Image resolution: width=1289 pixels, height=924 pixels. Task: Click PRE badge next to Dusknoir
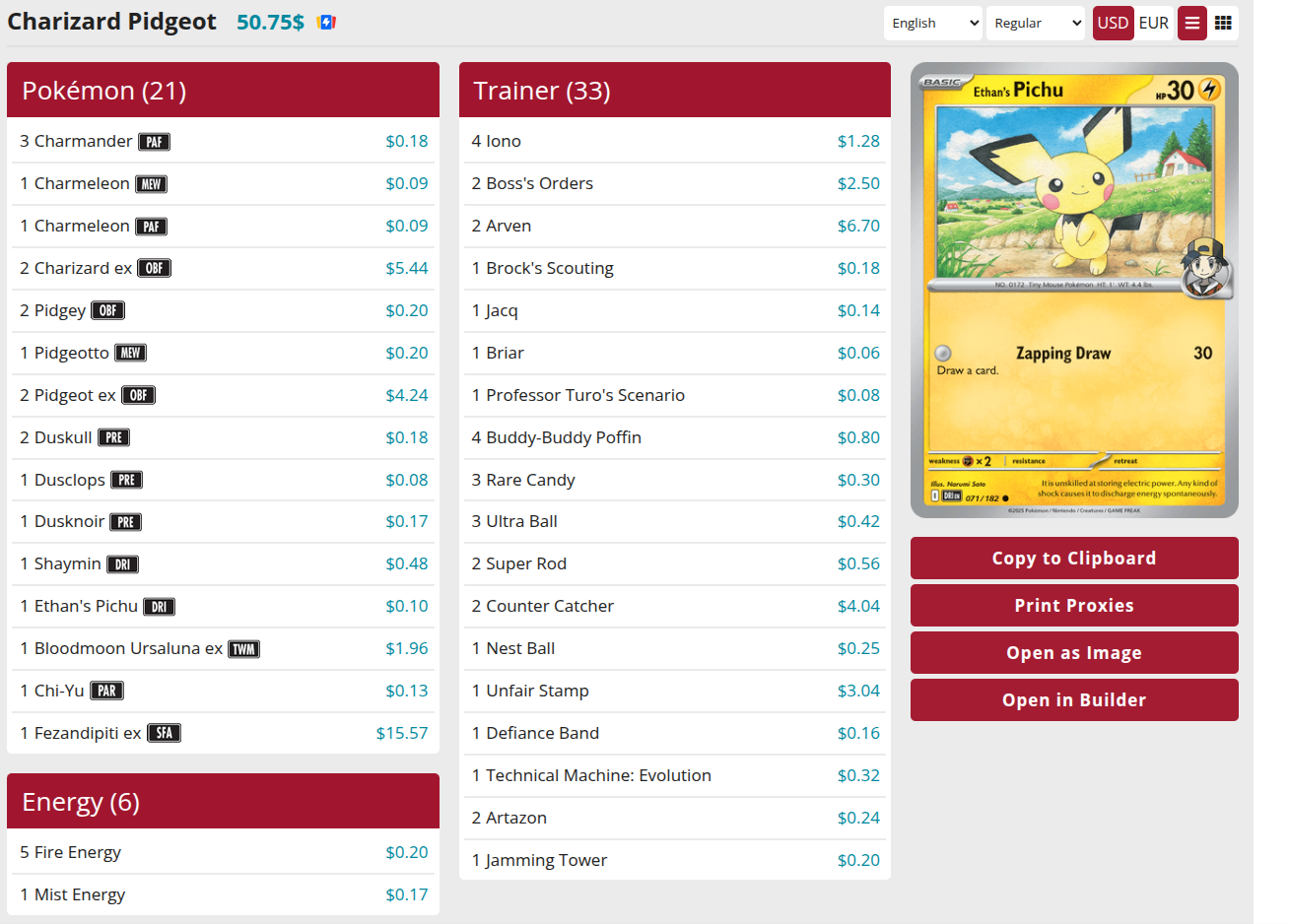pos(125,522)
